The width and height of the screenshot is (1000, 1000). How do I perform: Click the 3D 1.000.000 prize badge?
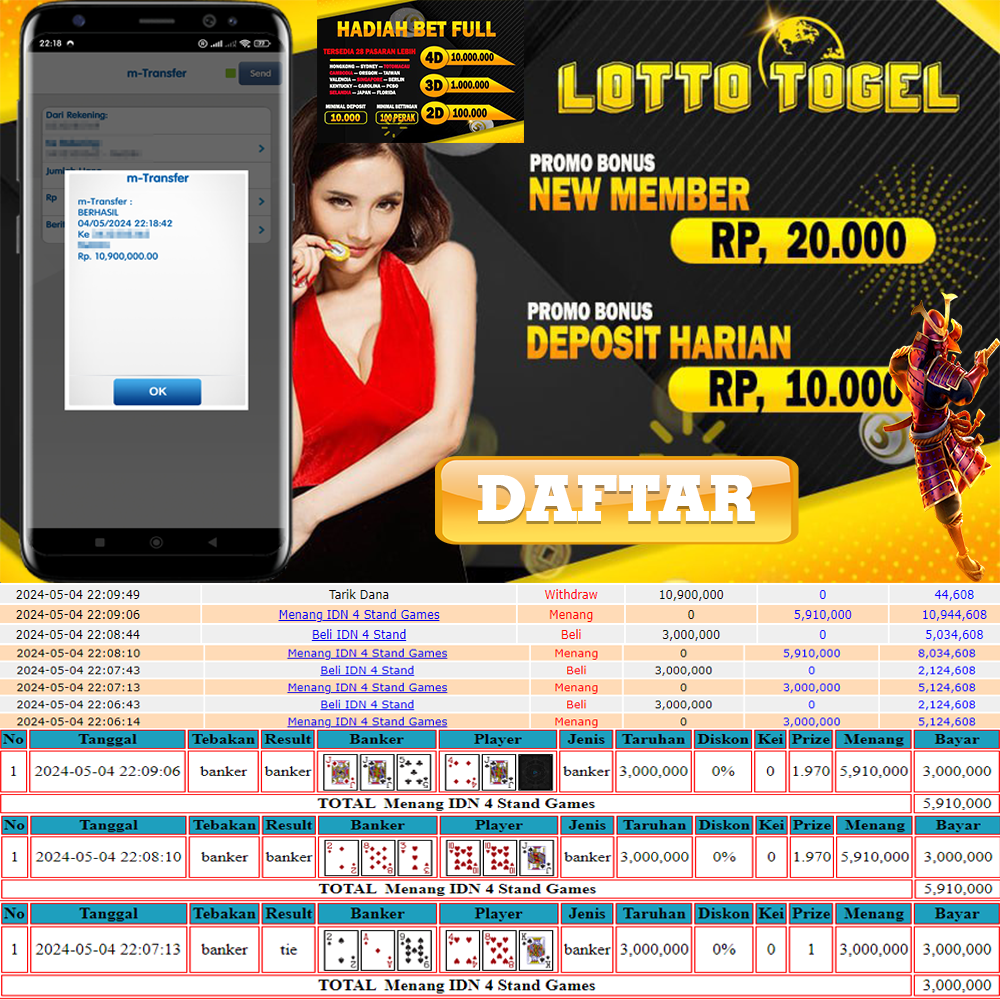point(467,85)
